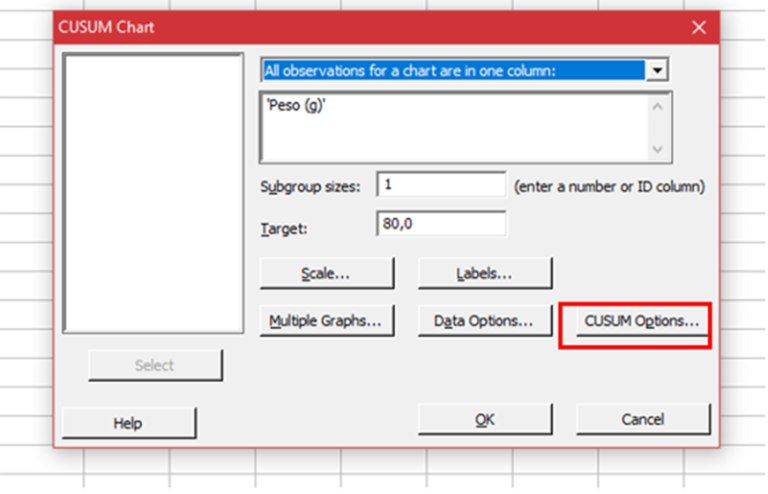Close the CUSUM Chart dialog

[698, 27]
